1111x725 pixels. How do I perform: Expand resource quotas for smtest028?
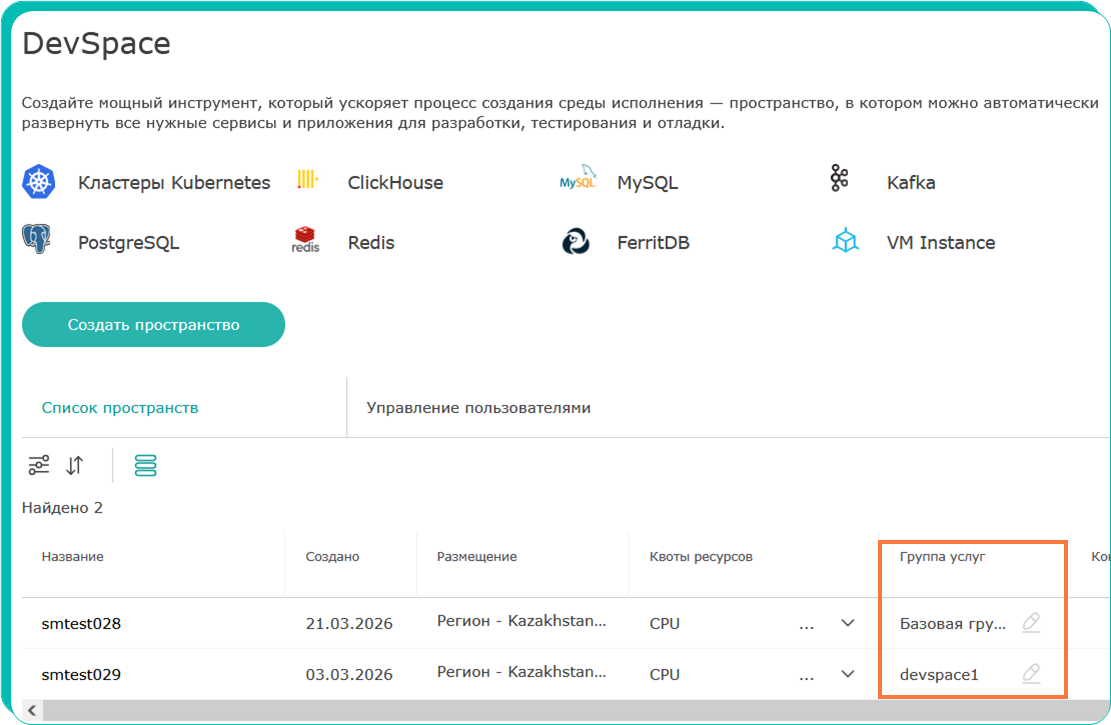pyautogui.click(x=848, y=623)
